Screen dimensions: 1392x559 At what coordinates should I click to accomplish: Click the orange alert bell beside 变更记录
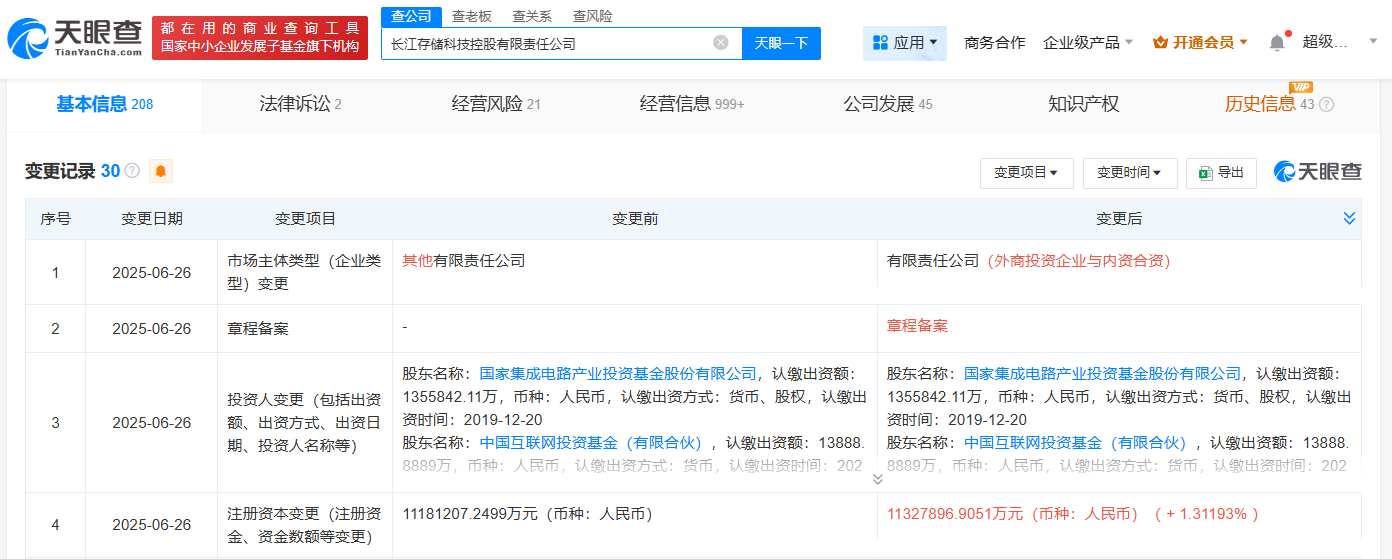tap(160, 172)
